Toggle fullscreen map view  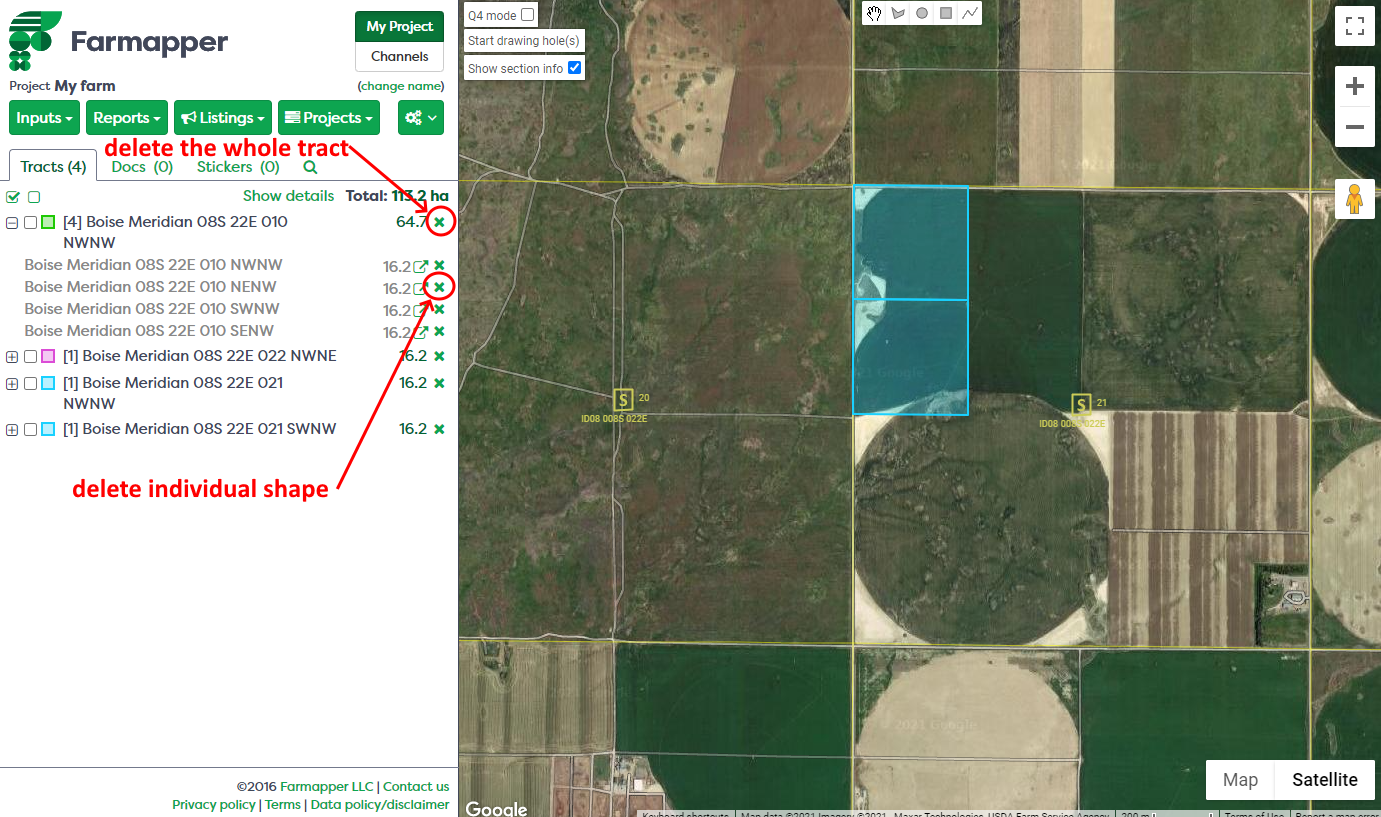pyautogui.click(x=1355, y=26)
